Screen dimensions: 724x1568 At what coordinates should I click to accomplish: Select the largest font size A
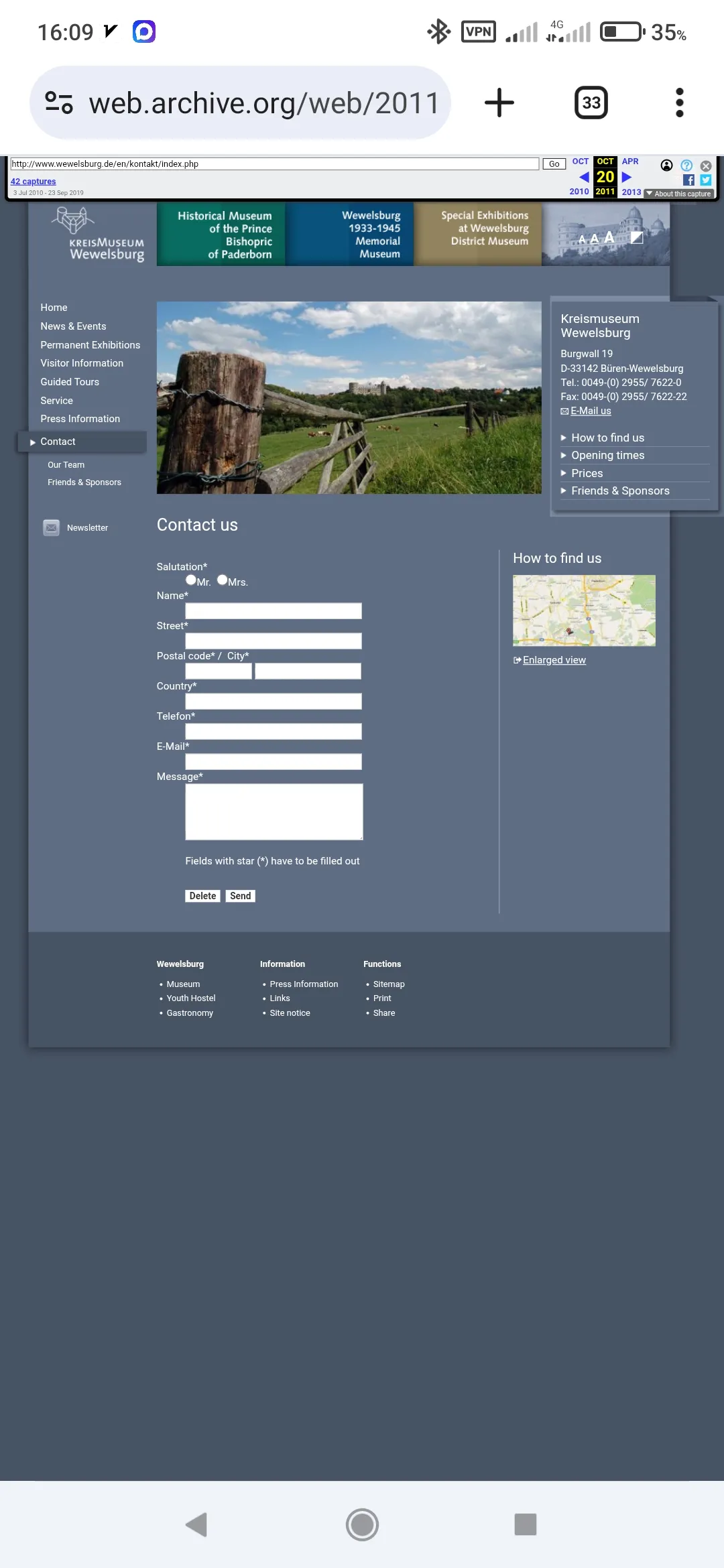[609, 237]
